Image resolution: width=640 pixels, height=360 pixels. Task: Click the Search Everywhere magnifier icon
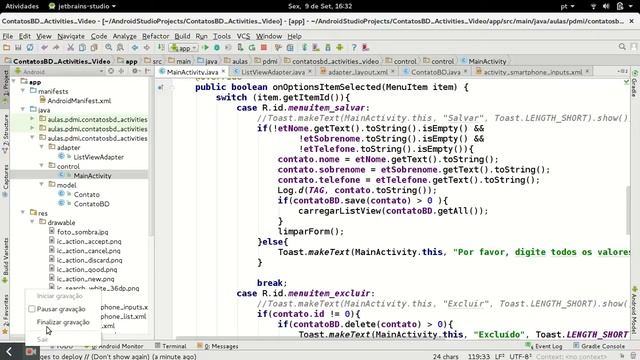pyautogui.click(x=622, y=47)
